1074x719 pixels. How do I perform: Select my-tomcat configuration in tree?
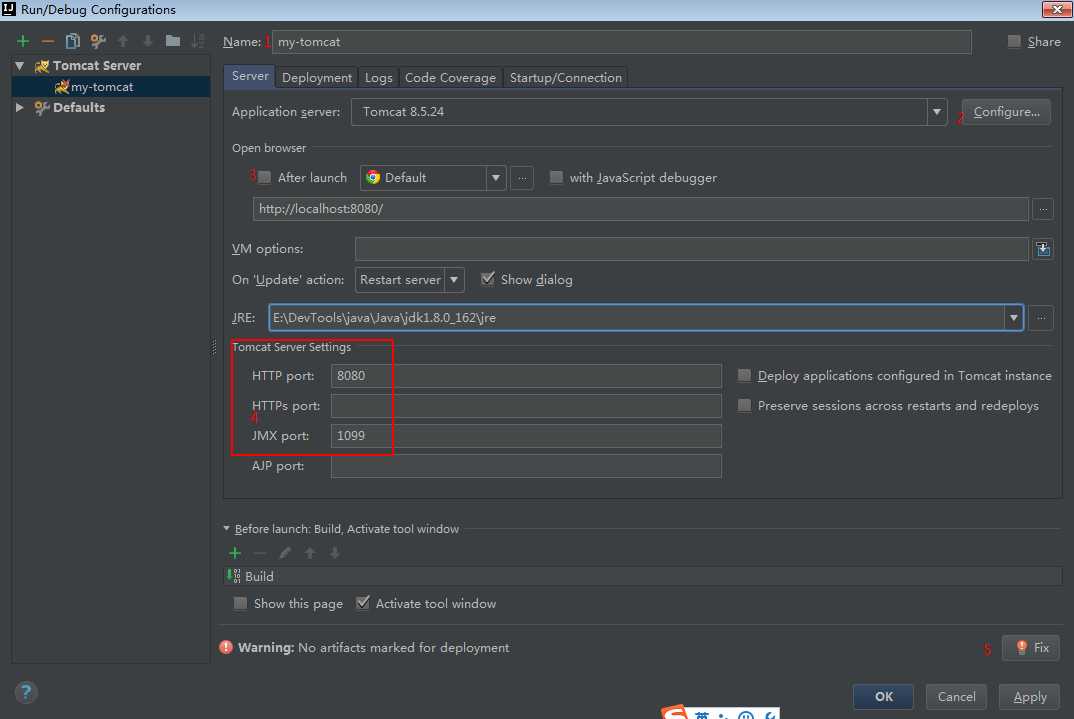point(111,87)
